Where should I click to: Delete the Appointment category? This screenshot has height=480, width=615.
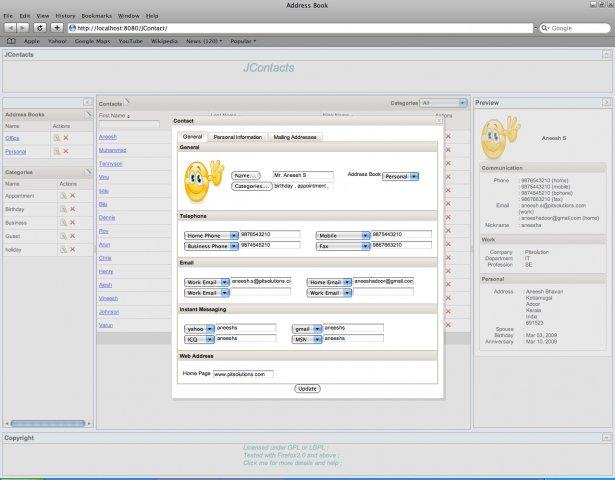73,195
